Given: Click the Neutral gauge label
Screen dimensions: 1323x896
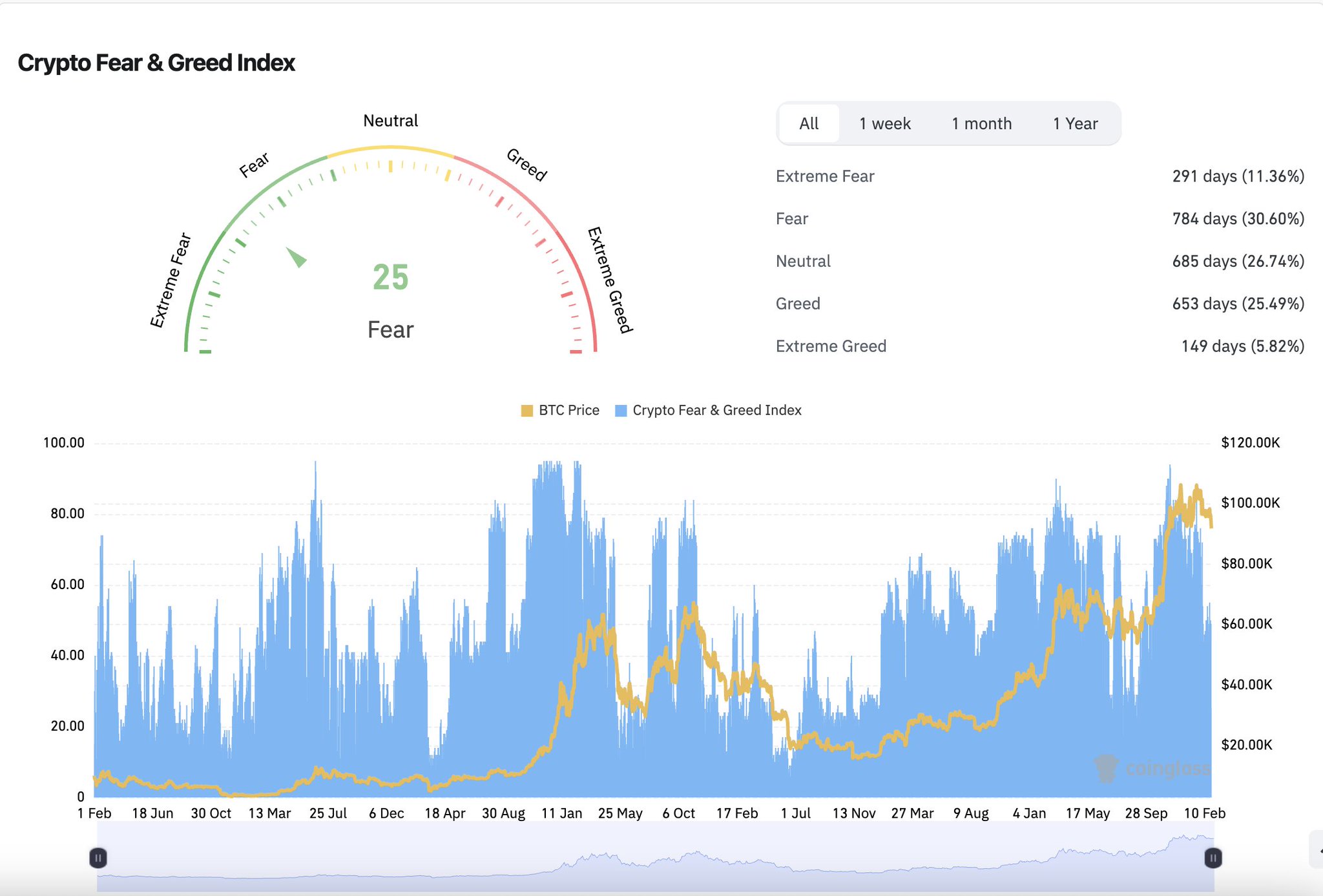Looking at the screenshot, I should (390, 121).
